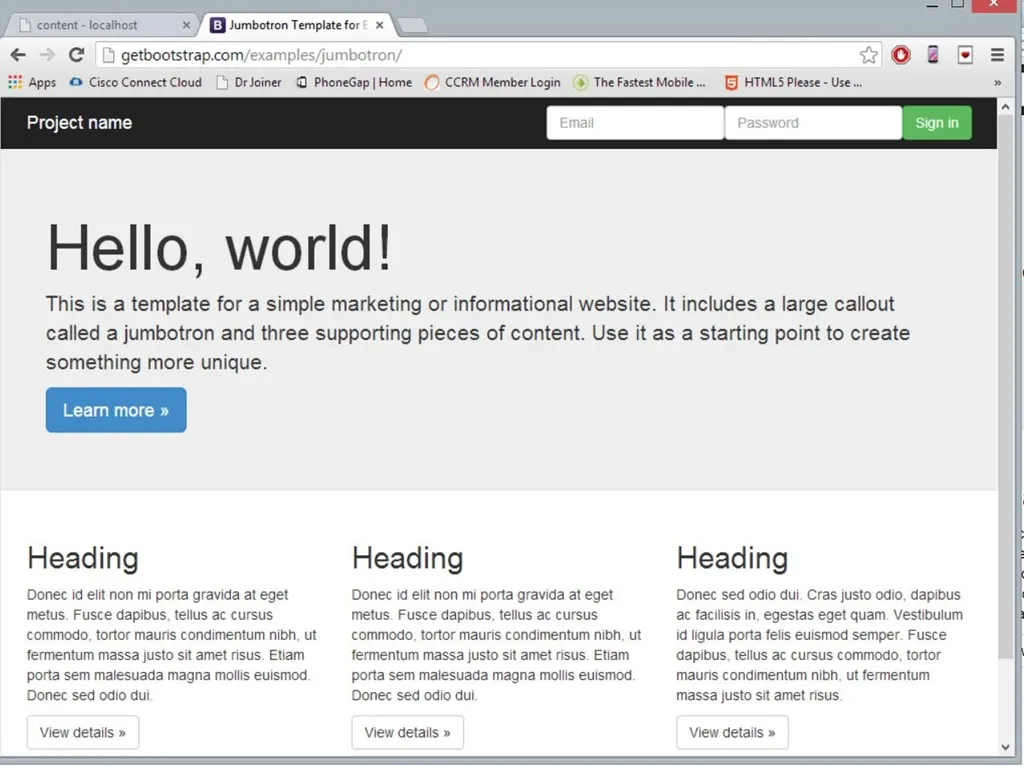Open a new tab

coord(413,25)
